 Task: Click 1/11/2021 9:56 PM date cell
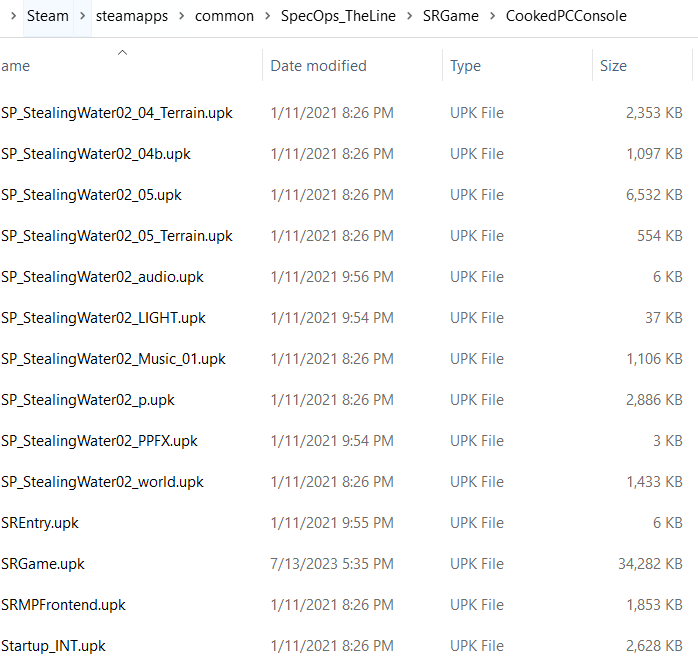tap(332, 277)
